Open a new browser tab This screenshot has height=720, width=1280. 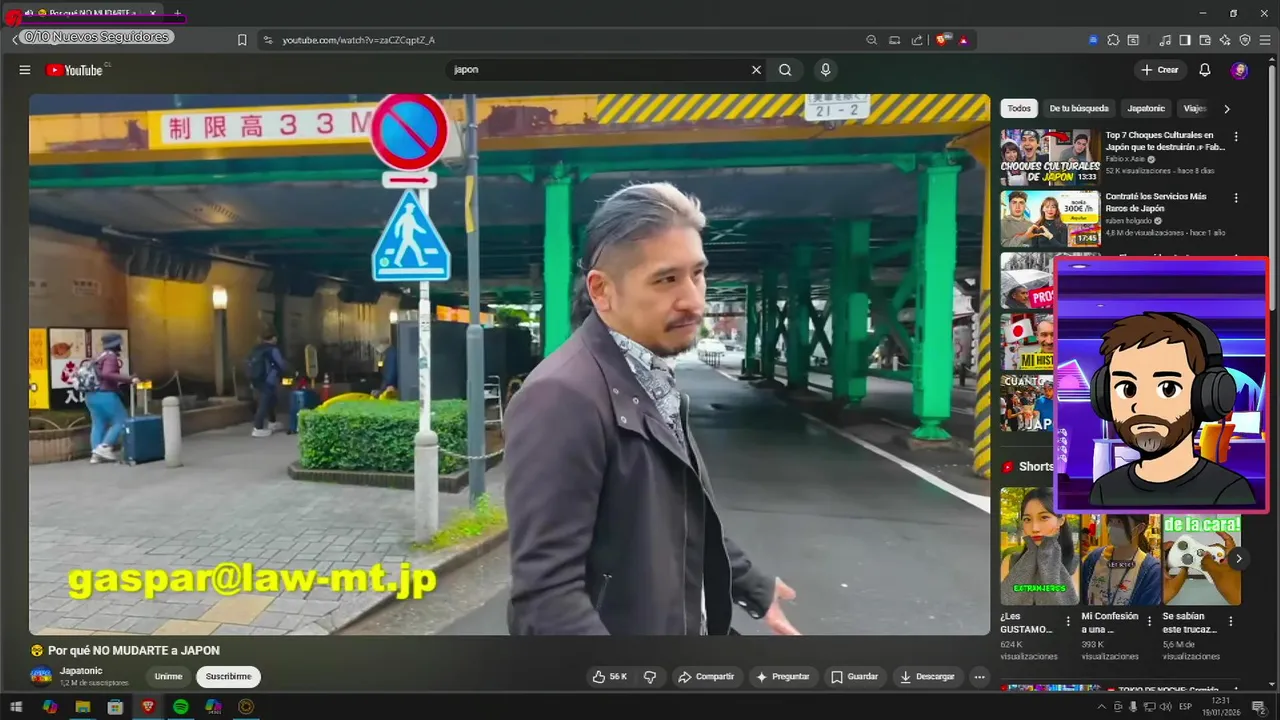(x=178, y=13)
